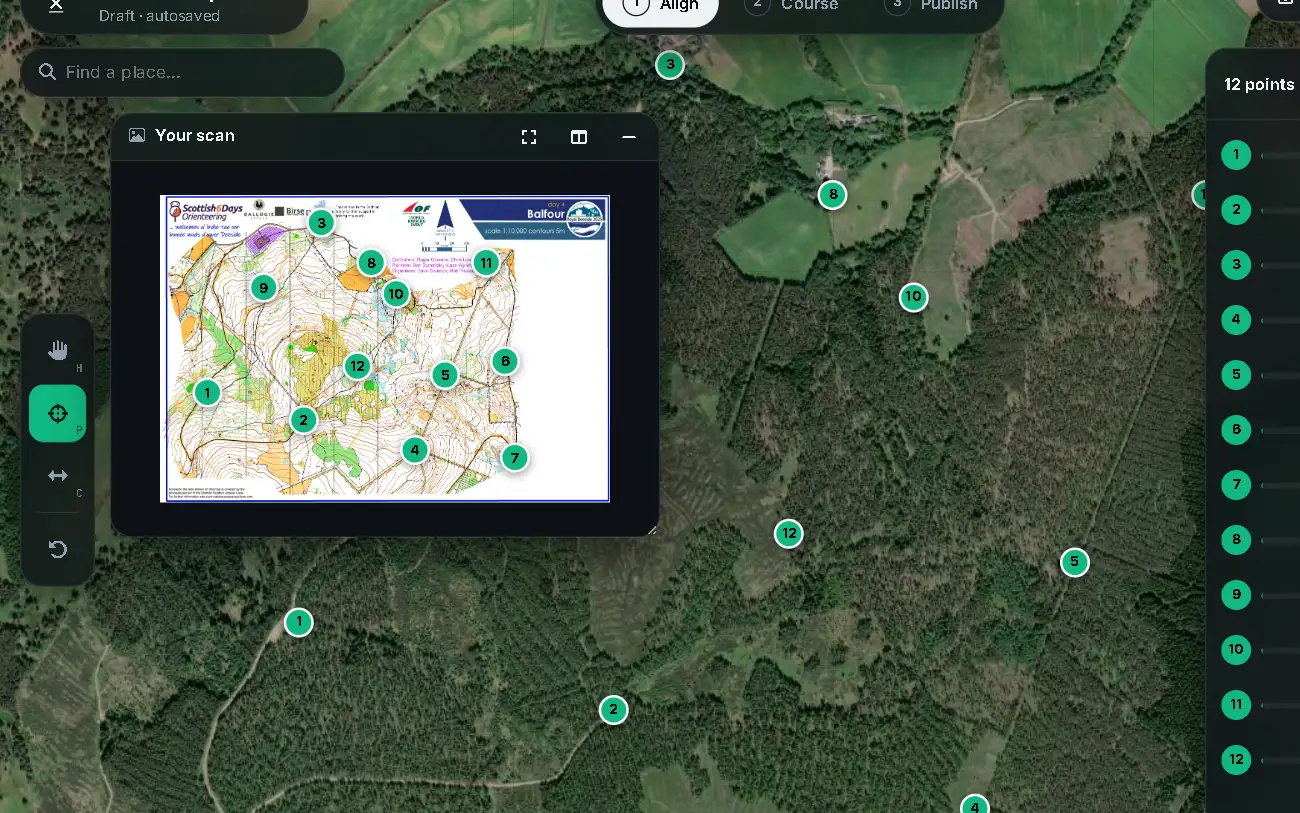Click the 'Your scan' panel title
Viewport: 1300px width, 813px height.
point(195,135)
